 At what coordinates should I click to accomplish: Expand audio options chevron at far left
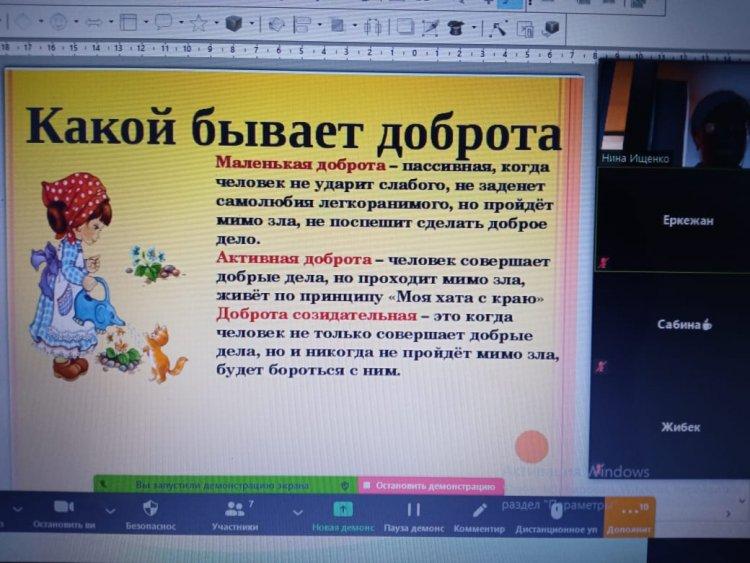click(17, 509)
